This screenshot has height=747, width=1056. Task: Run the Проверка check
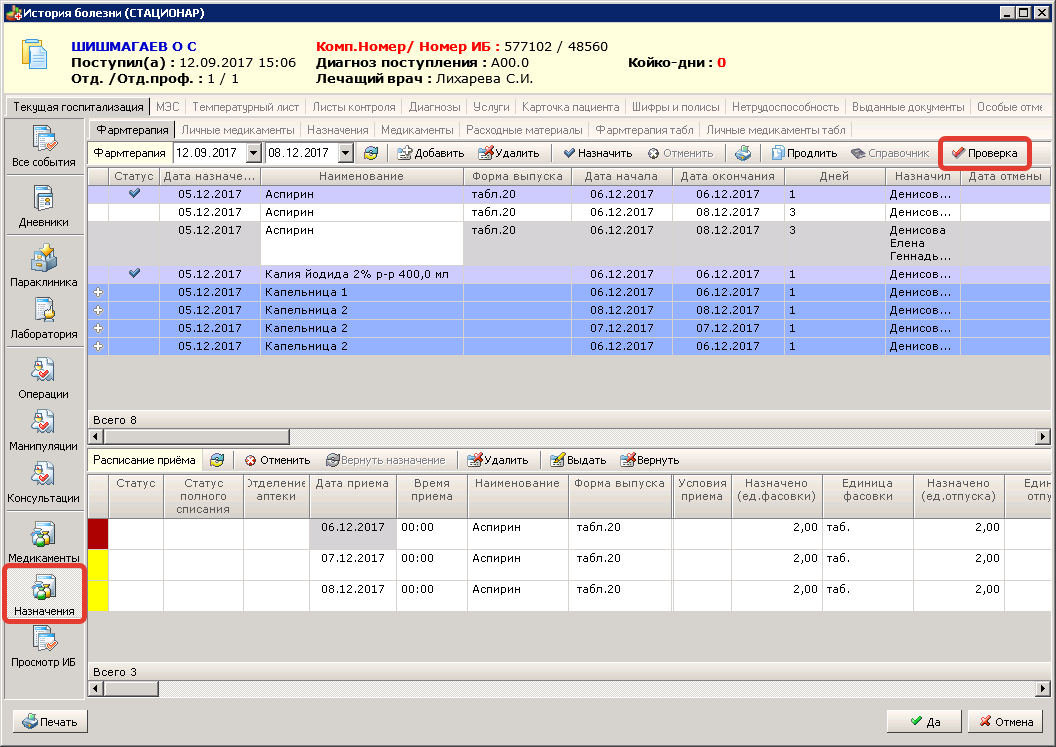pyautogui.click(x=984, y=153)
